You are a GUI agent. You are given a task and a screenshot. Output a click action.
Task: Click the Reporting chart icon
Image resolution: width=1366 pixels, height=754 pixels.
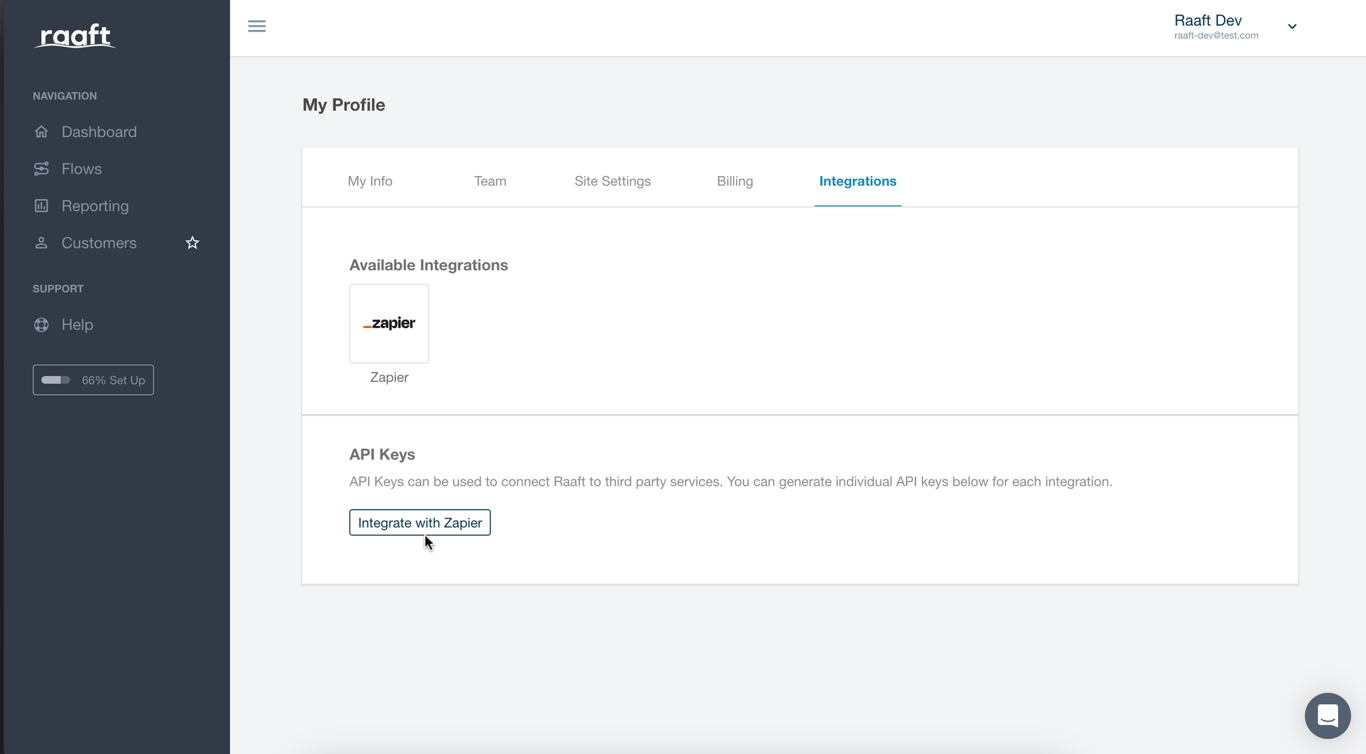point(41,206)
